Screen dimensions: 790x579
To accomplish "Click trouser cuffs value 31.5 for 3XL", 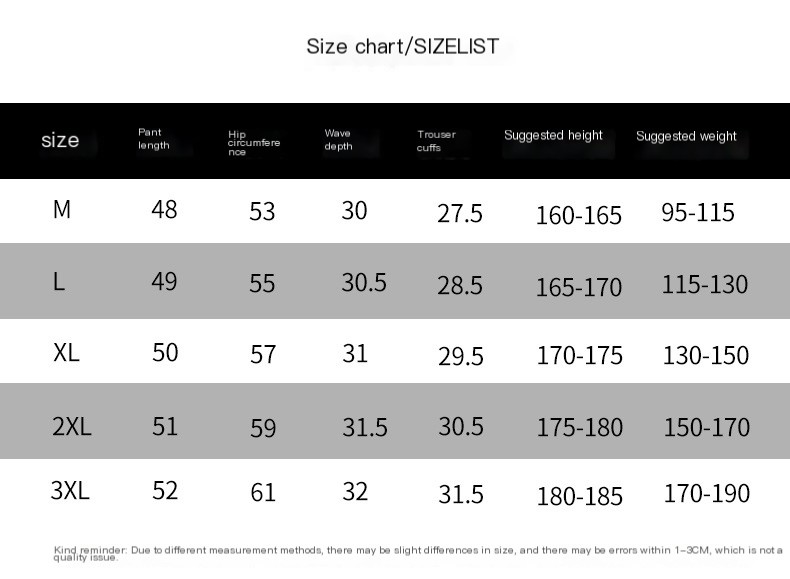I will [x=460, y=494].
